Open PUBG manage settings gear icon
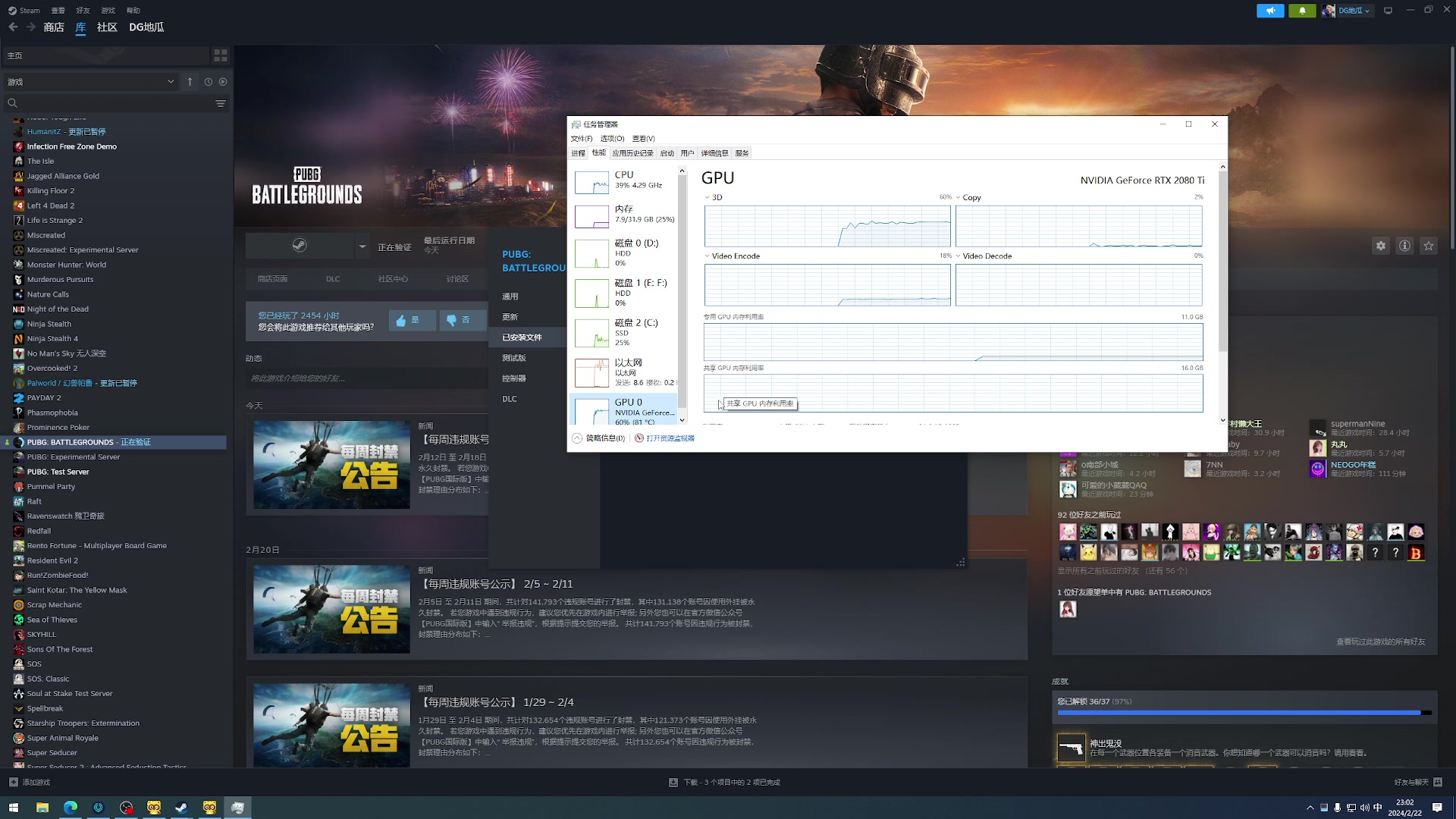The width and height of the screenshot is (1456, 819). [x=1381, y=246]
